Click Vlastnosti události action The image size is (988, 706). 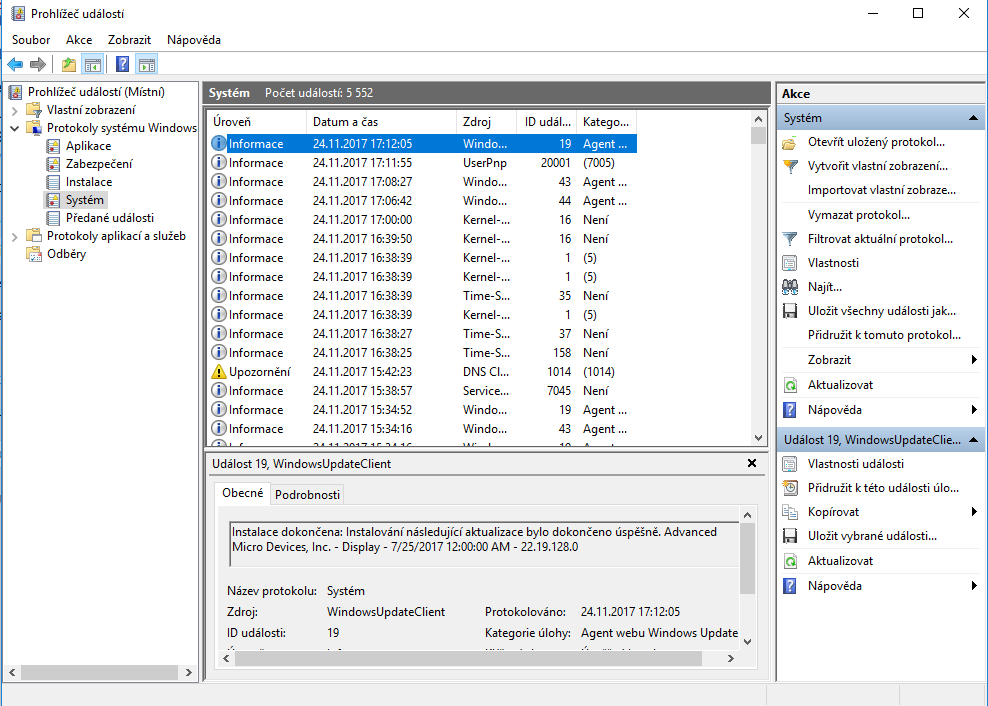[856, 464]
